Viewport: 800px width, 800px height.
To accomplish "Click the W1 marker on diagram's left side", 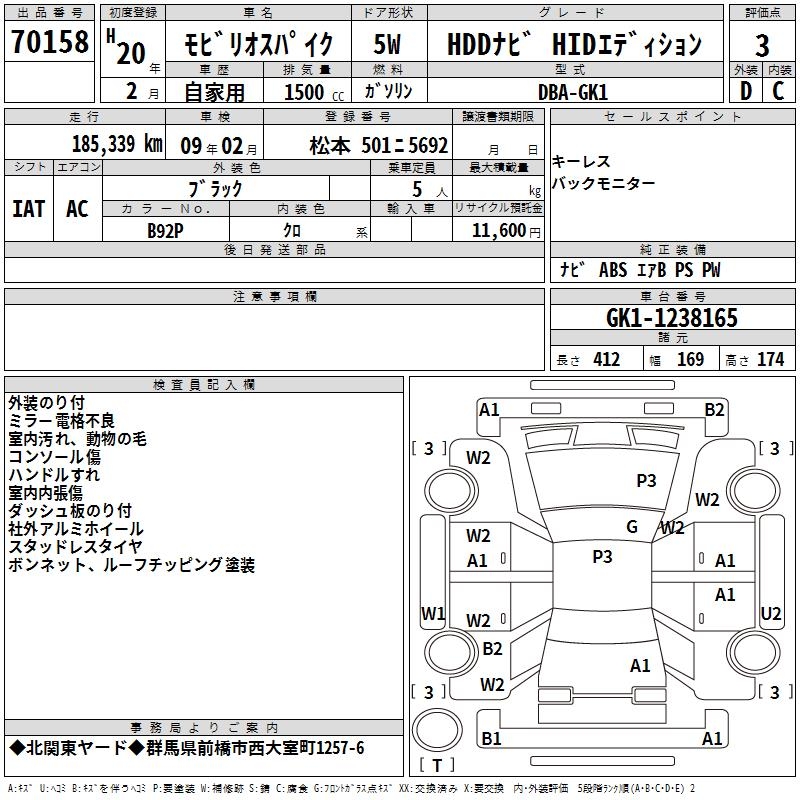I will point(433,613).
